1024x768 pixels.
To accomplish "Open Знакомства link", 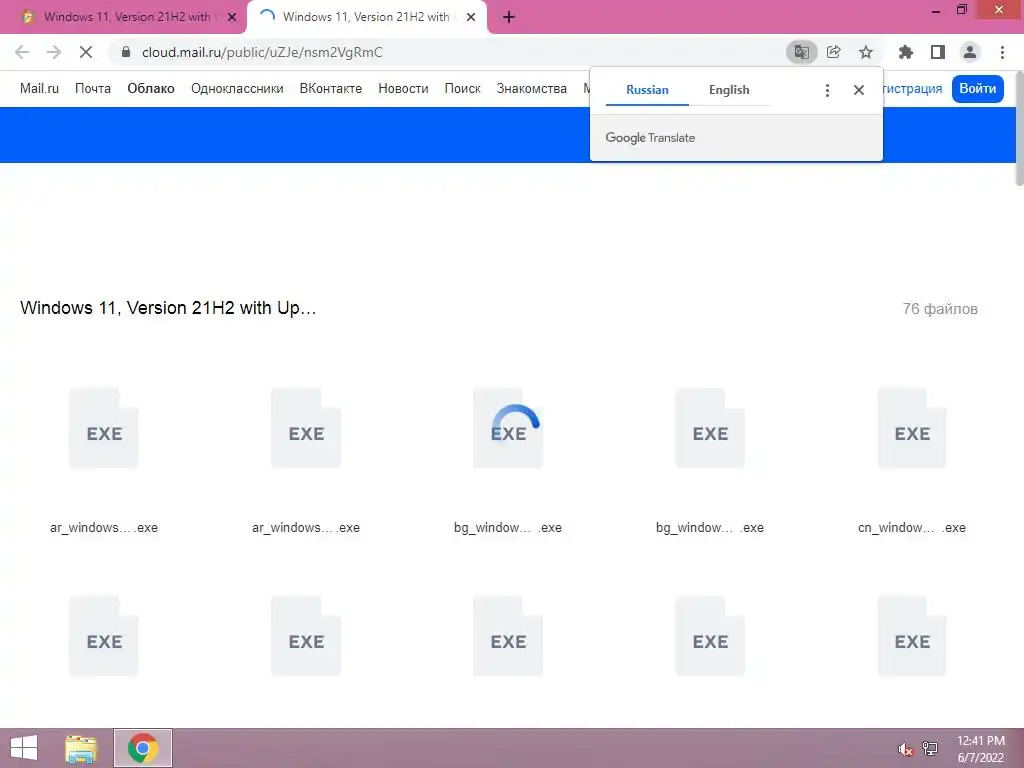I will [x=532, y=89].
